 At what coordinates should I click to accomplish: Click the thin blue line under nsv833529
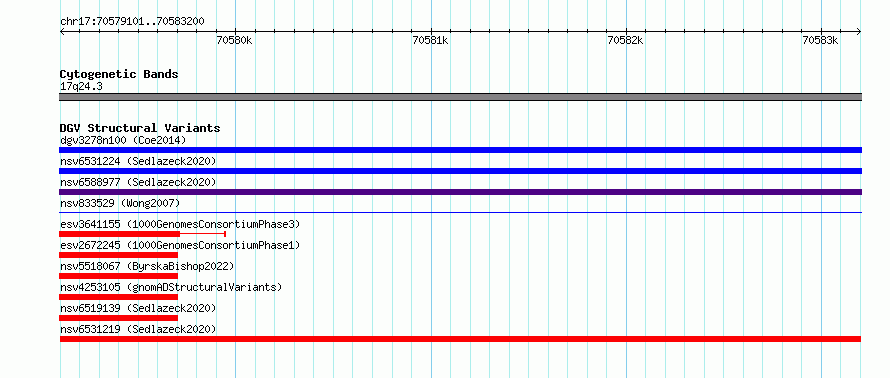coord(460,212)
